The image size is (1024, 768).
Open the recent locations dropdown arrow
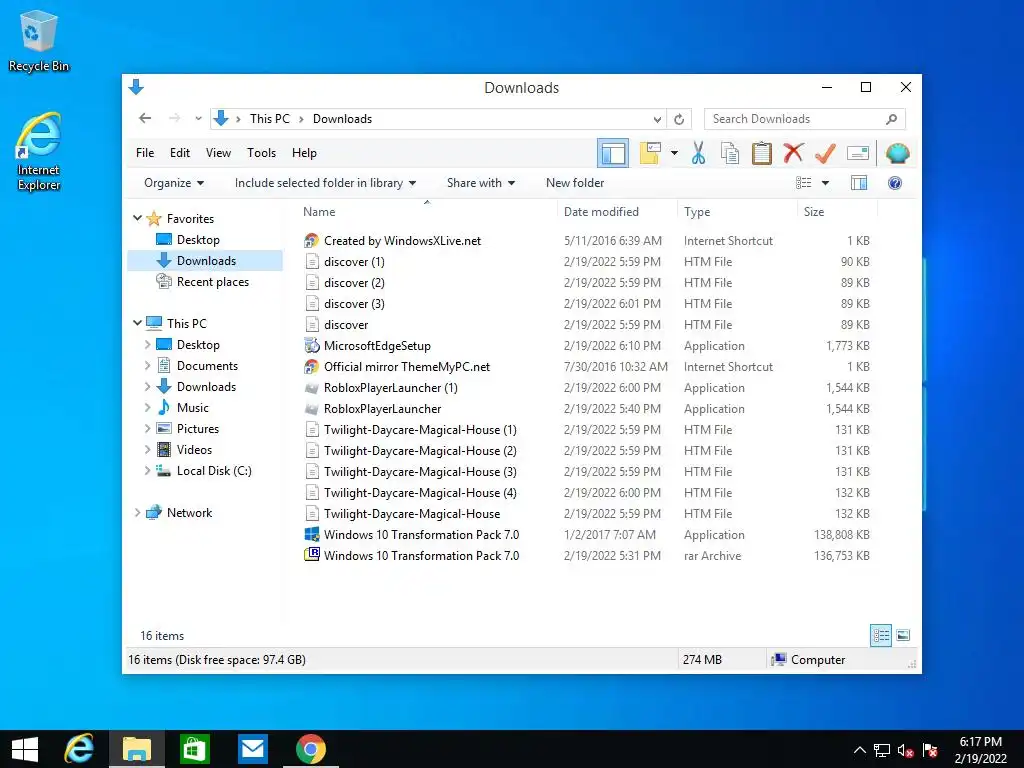[198, 119]
